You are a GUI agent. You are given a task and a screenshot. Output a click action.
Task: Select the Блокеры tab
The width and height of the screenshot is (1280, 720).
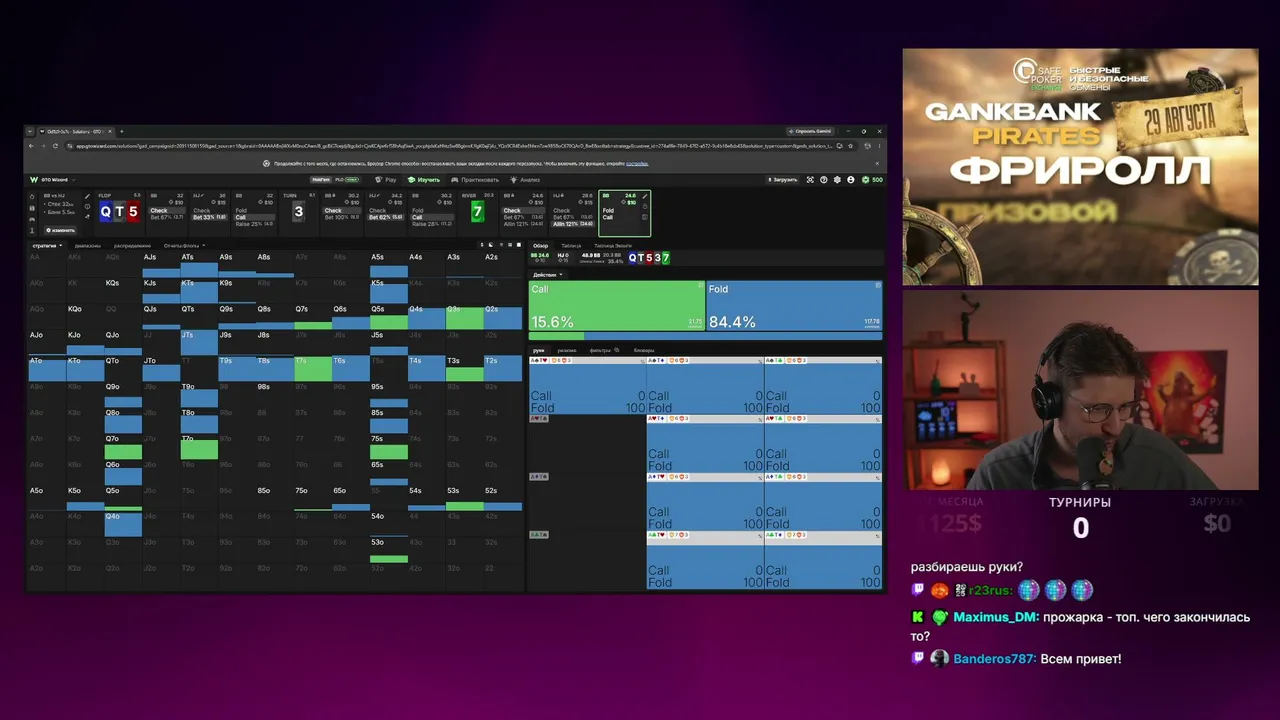coord(644,350)
